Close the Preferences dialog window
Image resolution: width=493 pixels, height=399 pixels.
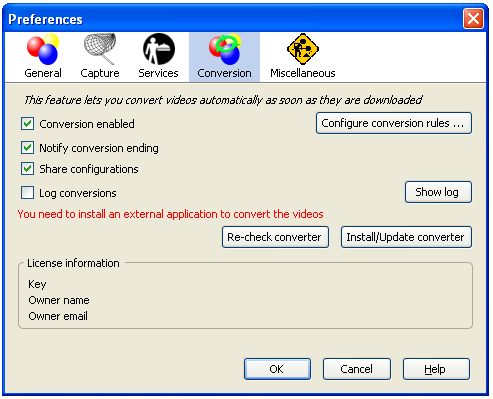pos(473,19)
